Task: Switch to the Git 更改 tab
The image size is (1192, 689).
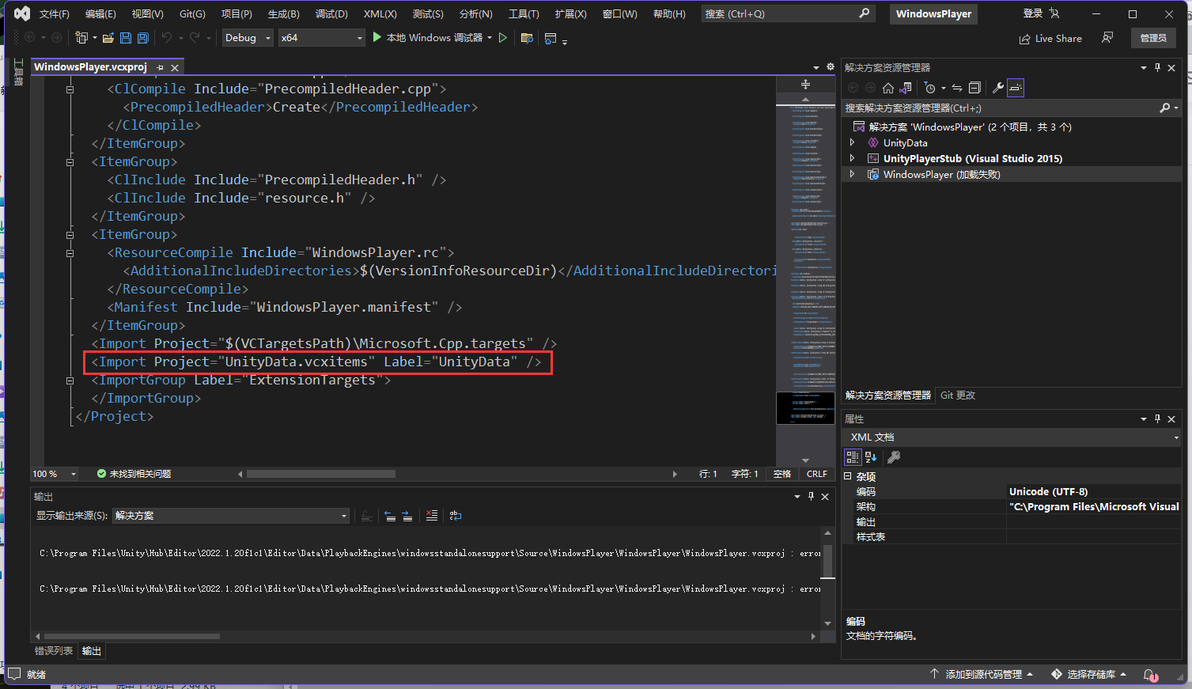Action: pos(958,395)
